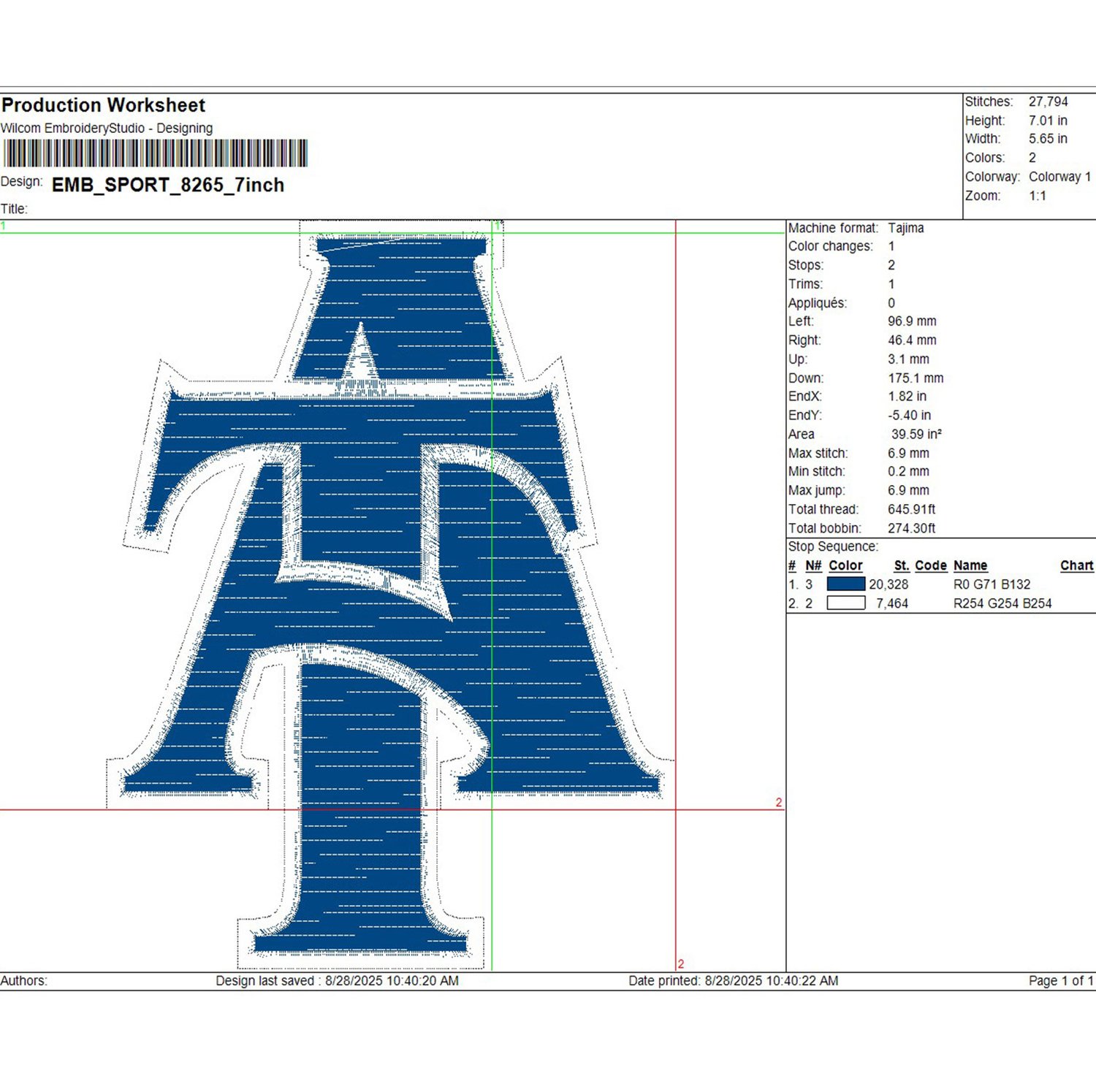Viewport: 1096px width, 1092px height.
Task: Click the "Page 1 of 1" indicator
Action: coord(1061,981)
